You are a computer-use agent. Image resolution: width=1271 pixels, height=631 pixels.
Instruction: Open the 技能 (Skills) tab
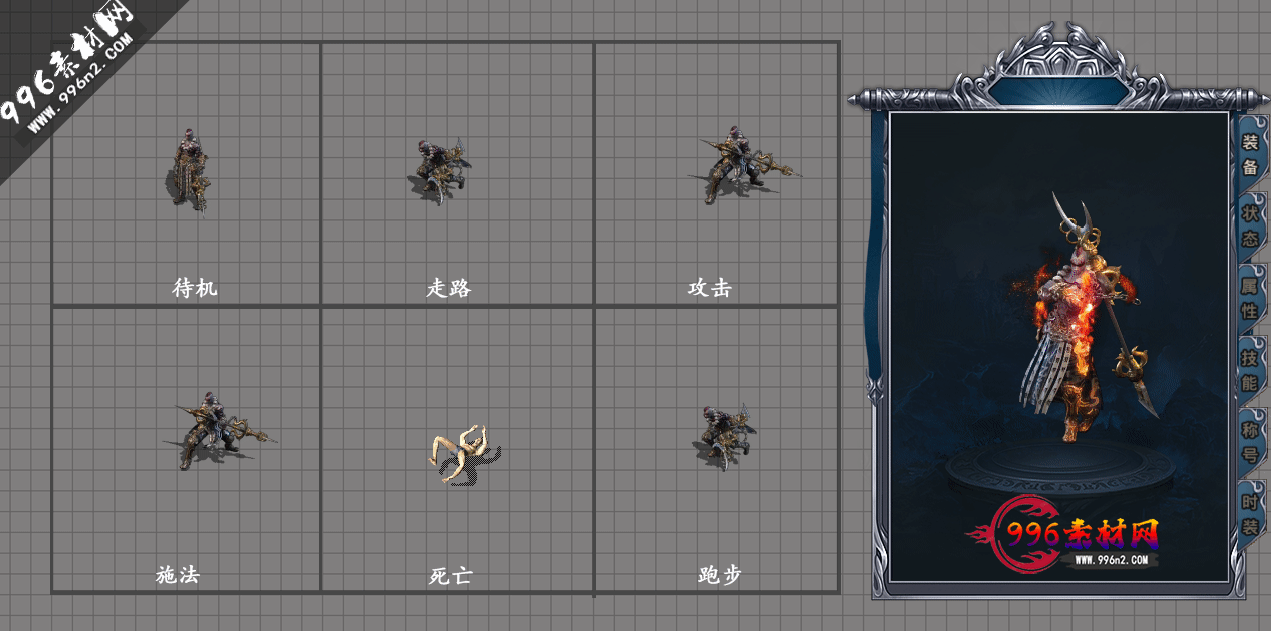pos(1250,371)
